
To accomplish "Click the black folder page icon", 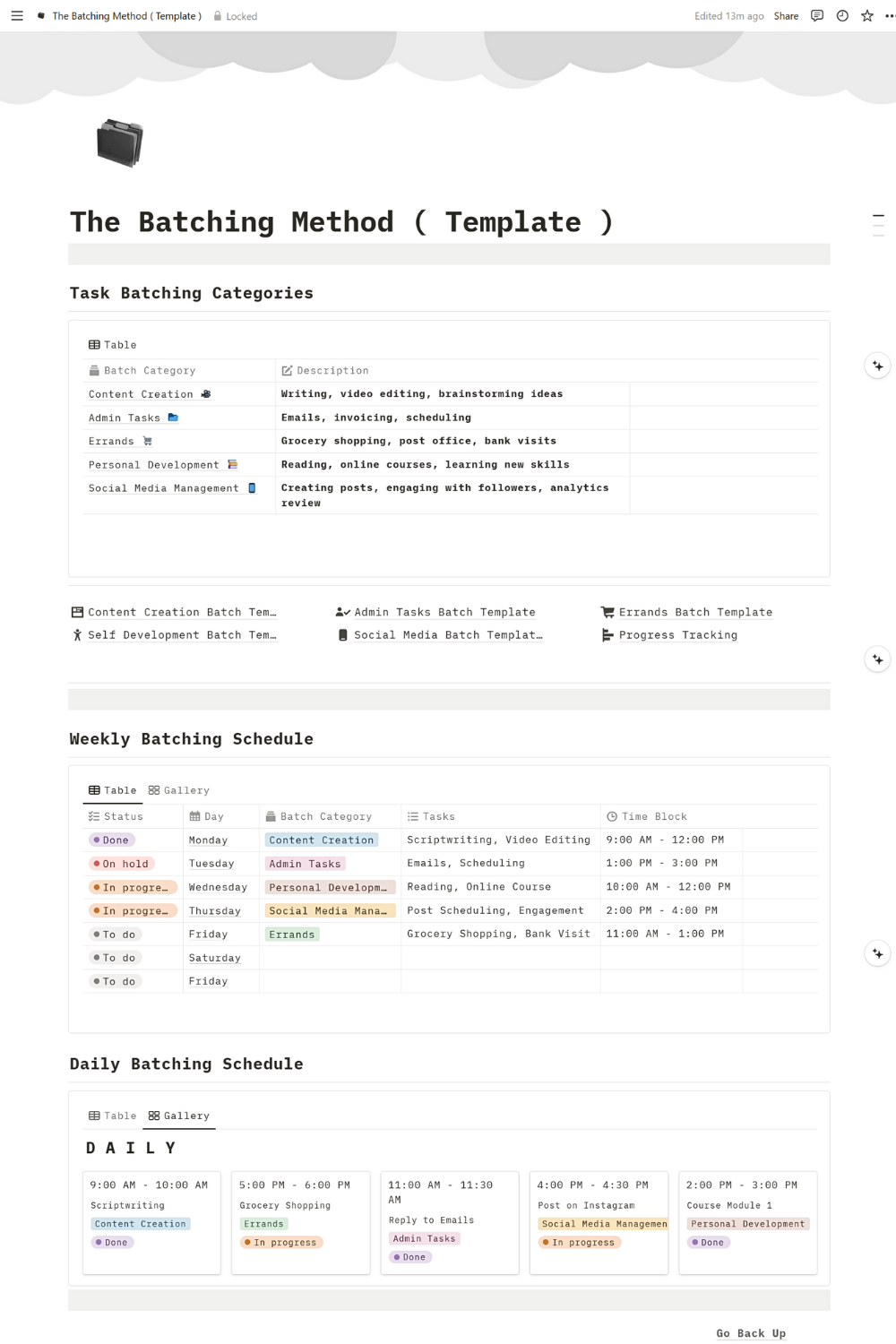I will [120, 143].
